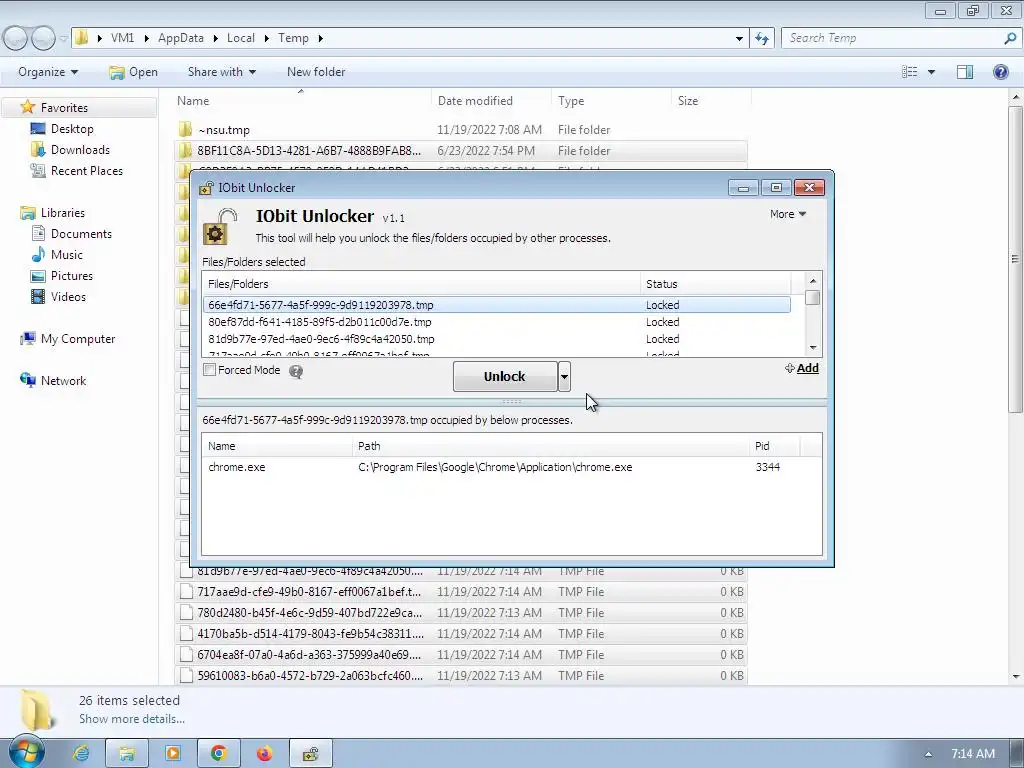This screenshot has height=768, width=1024.
Task: Sort Explorer by the Type column header
Action: click(611, 101)
